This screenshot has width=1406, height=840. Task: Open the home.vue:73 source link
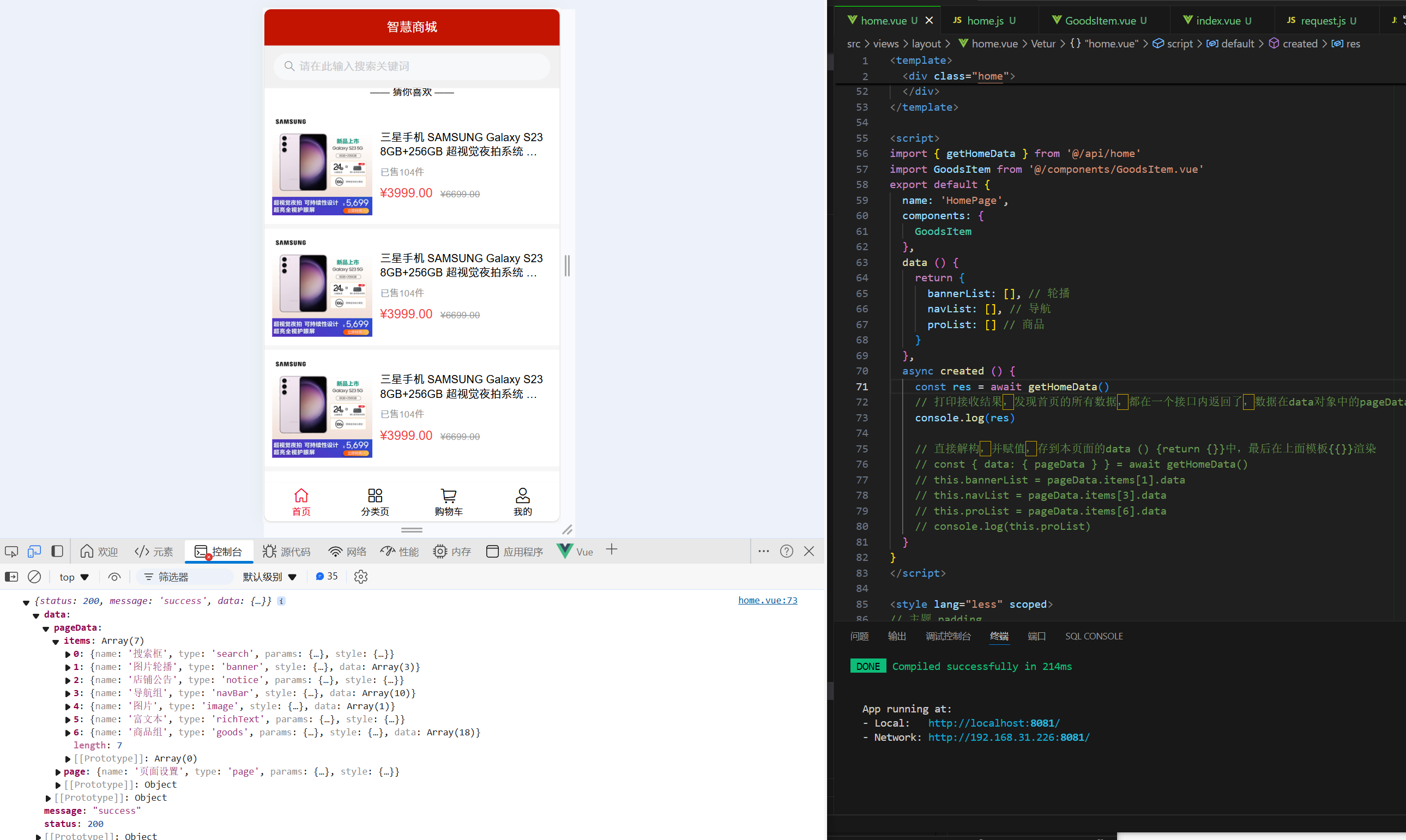click(x=768, y=600)
